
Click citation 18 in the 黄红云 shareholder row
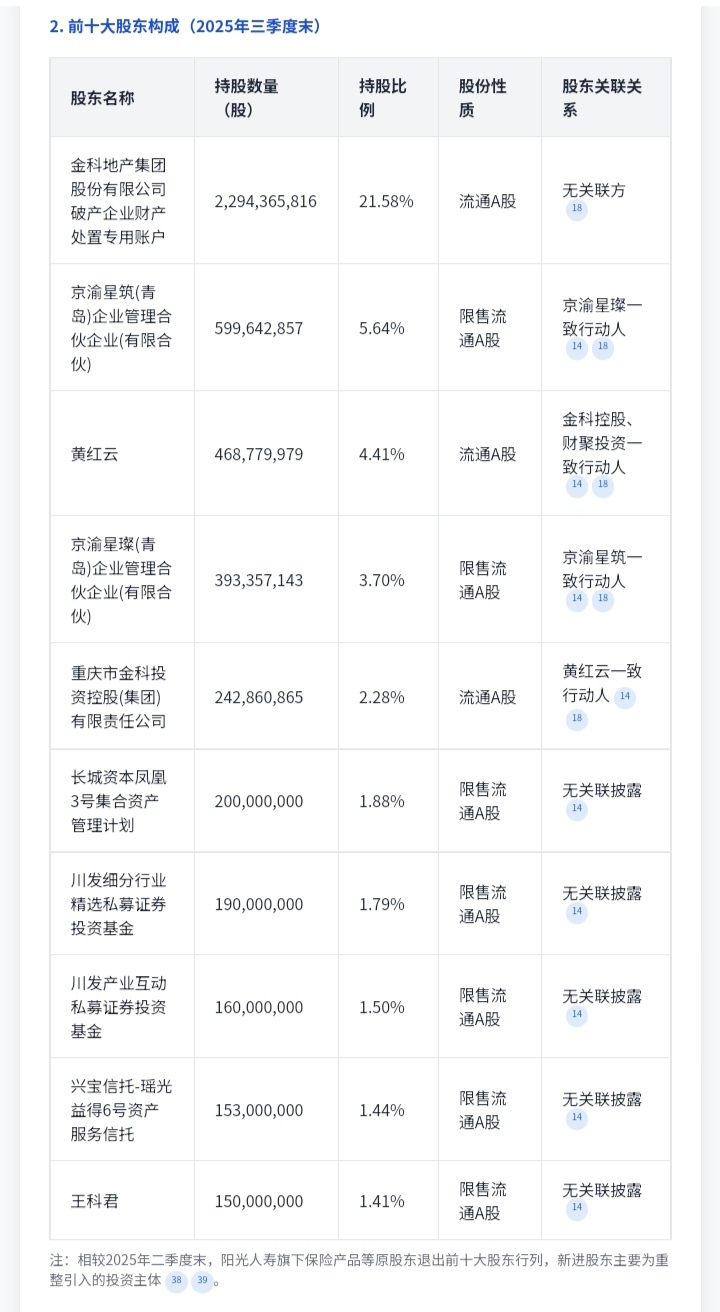coord(602,486)
